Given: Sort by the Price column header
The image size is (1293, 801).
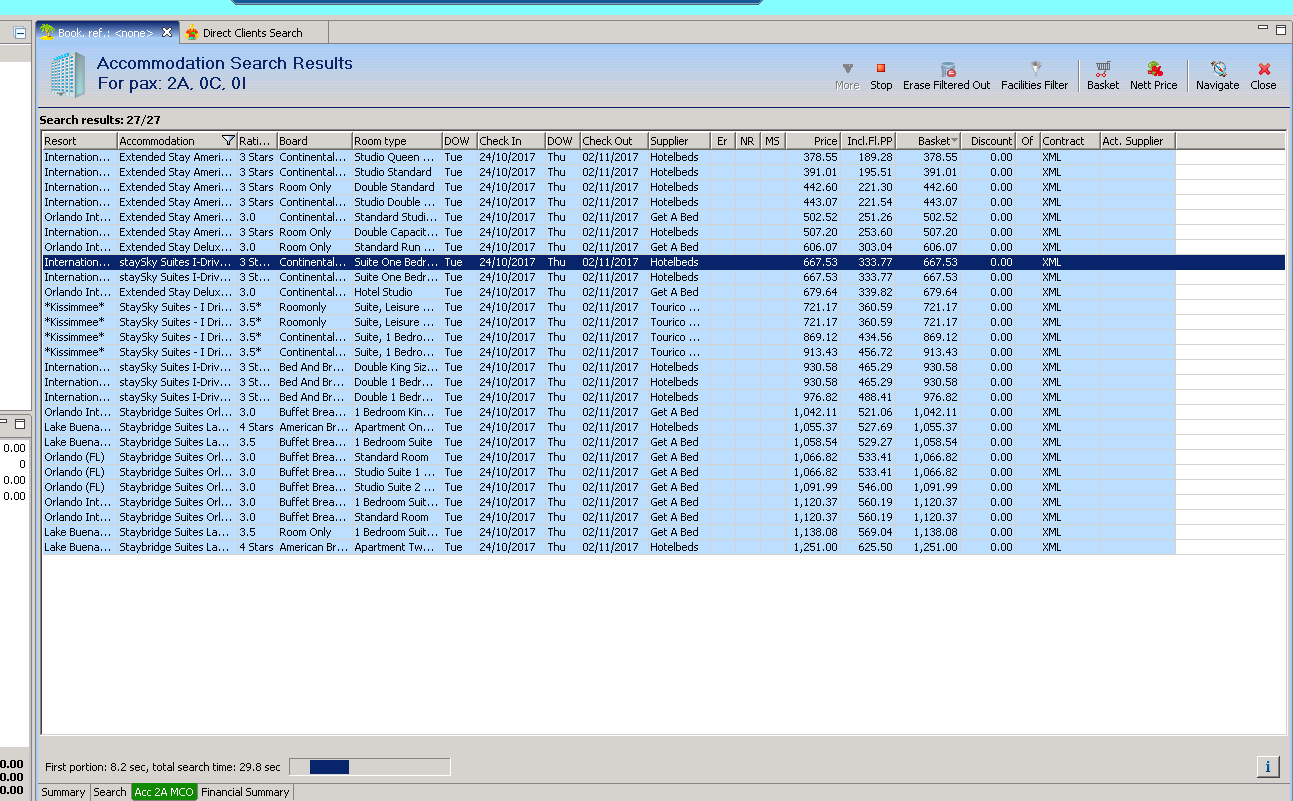Looking at the screenshot, I should [x=813, y=141].
